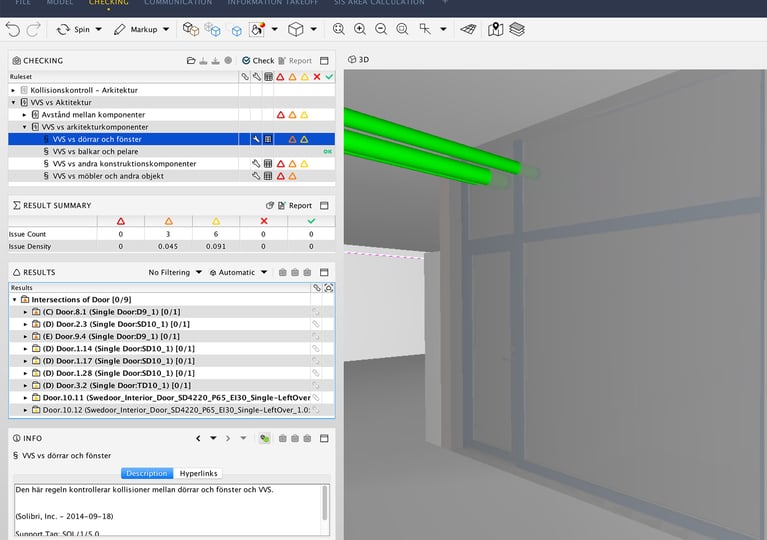Open the CHECKING tab

point(109,3)
